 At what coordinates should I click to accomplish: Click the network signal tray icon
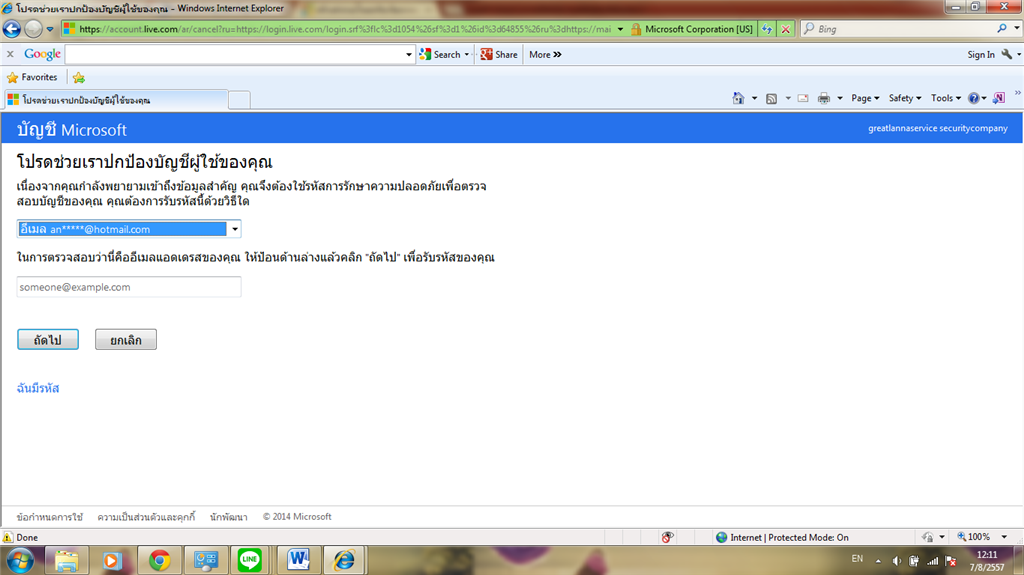tap(933, 561)
